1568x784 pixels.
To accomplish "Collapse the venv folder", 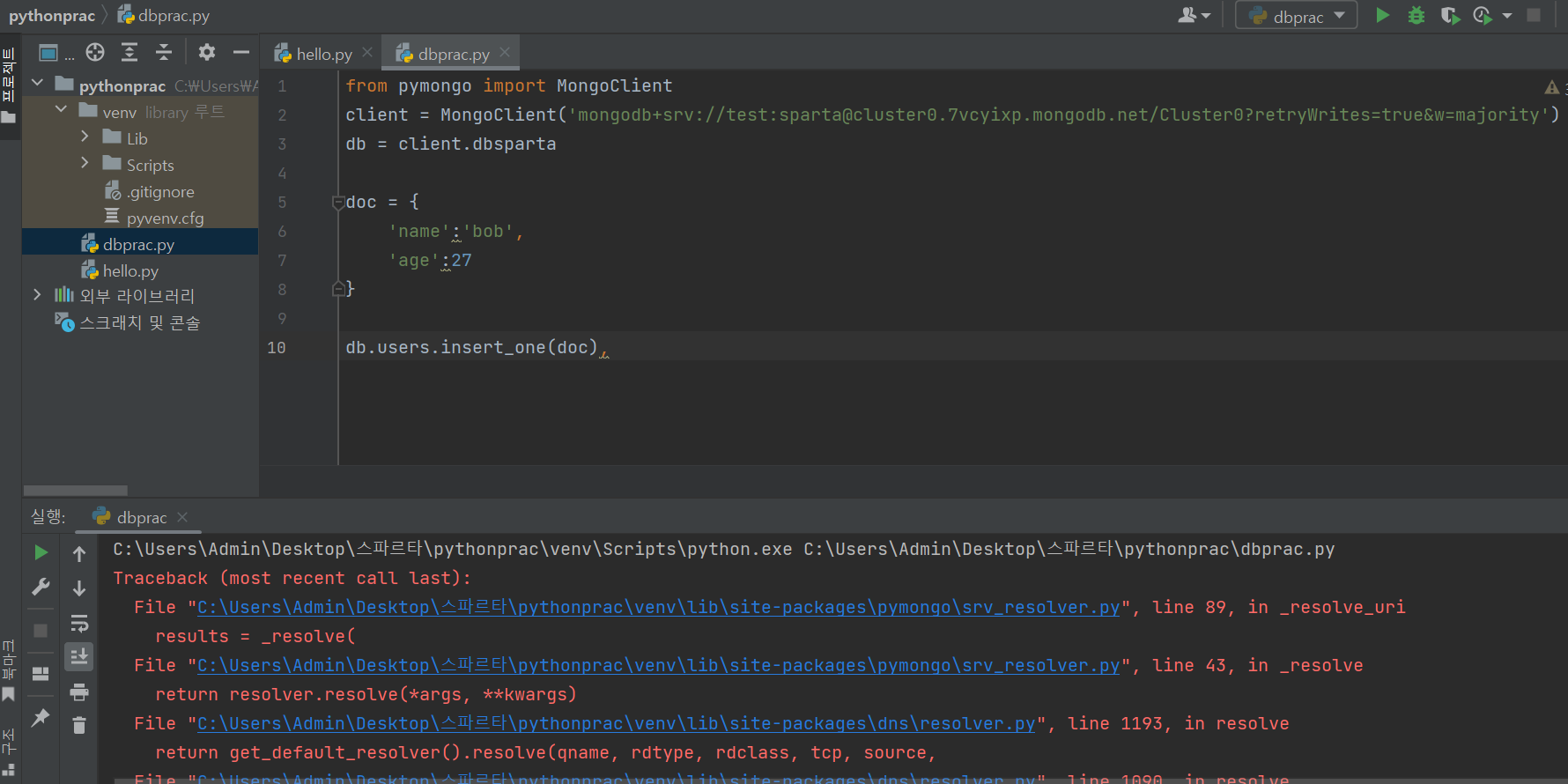I will tap(61, 109).
